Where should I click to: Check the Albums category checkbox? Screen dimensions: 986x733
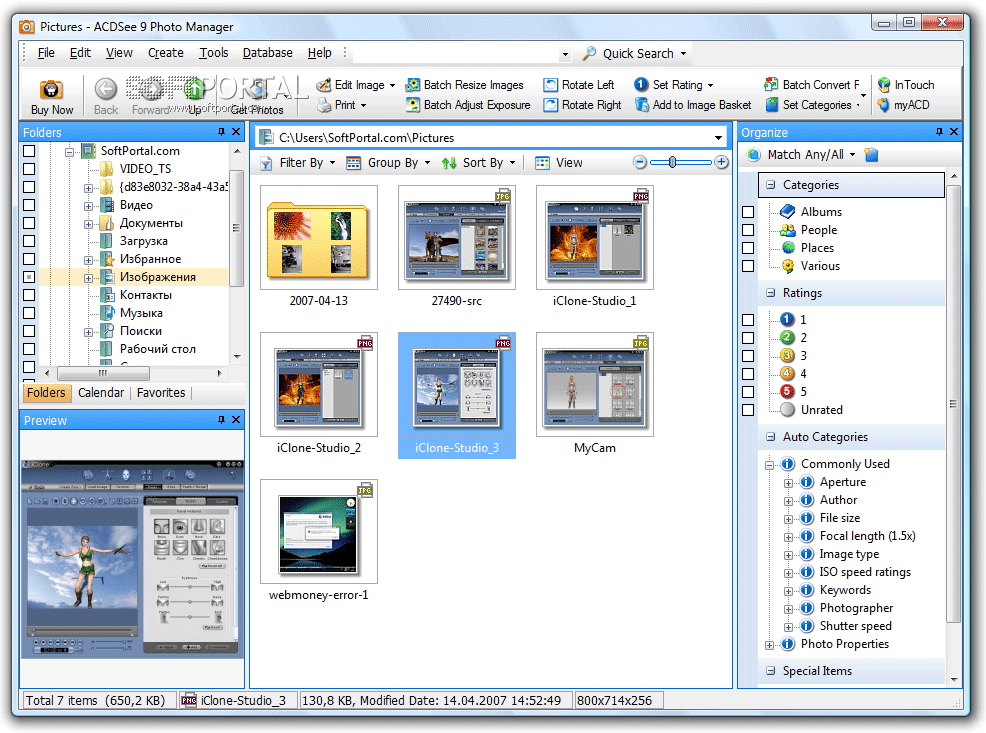point(748,212)
